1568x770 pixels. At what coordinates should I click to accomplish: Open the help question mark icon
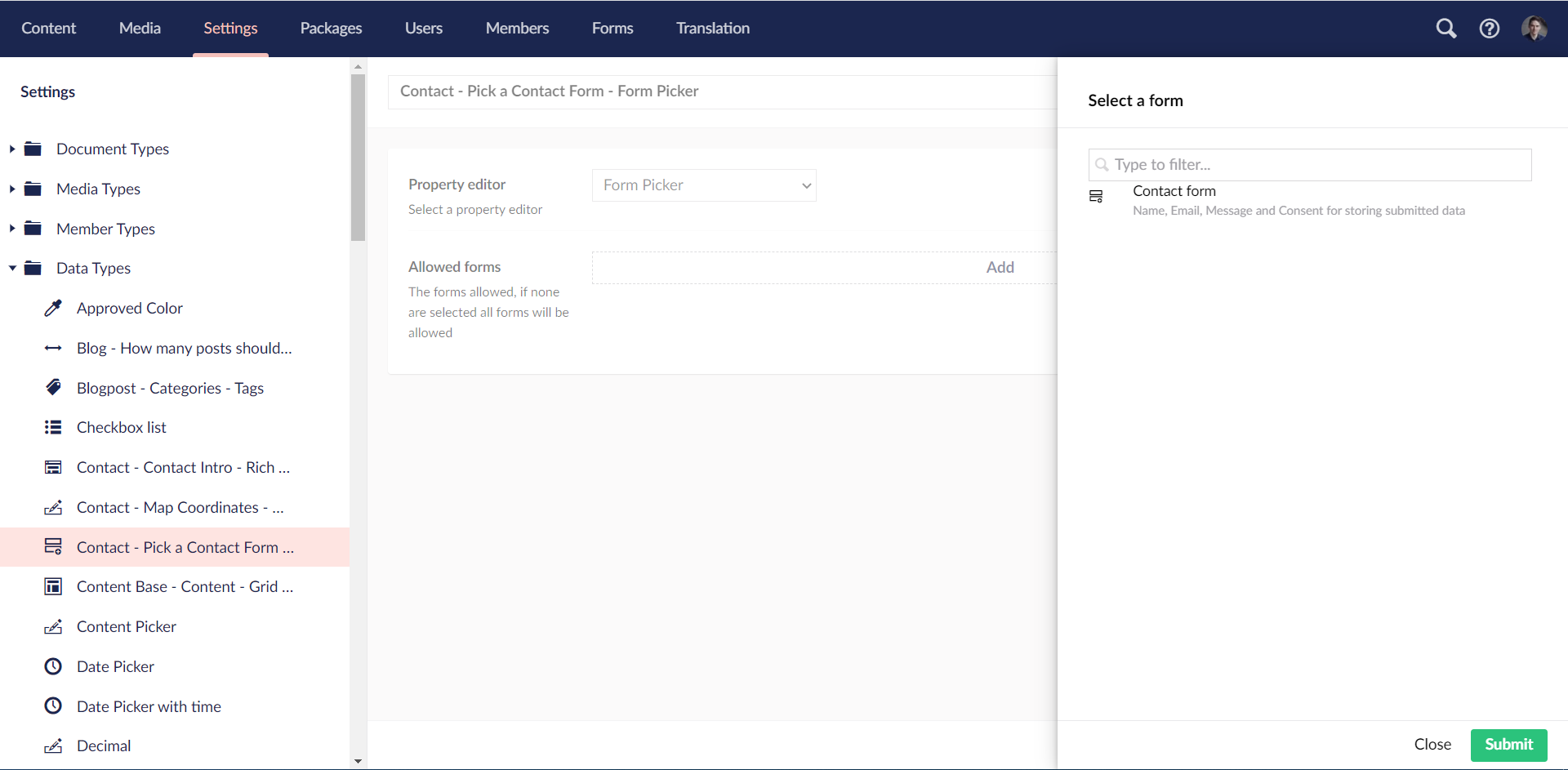pos(1490,28)
